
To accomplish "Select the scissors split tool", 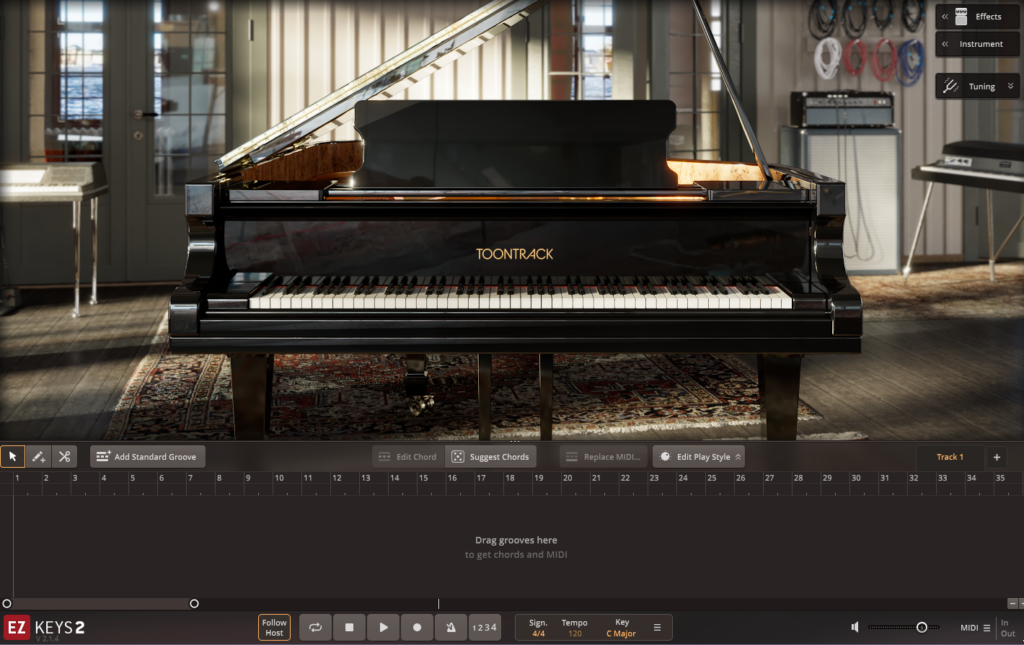I will [65, 457].
